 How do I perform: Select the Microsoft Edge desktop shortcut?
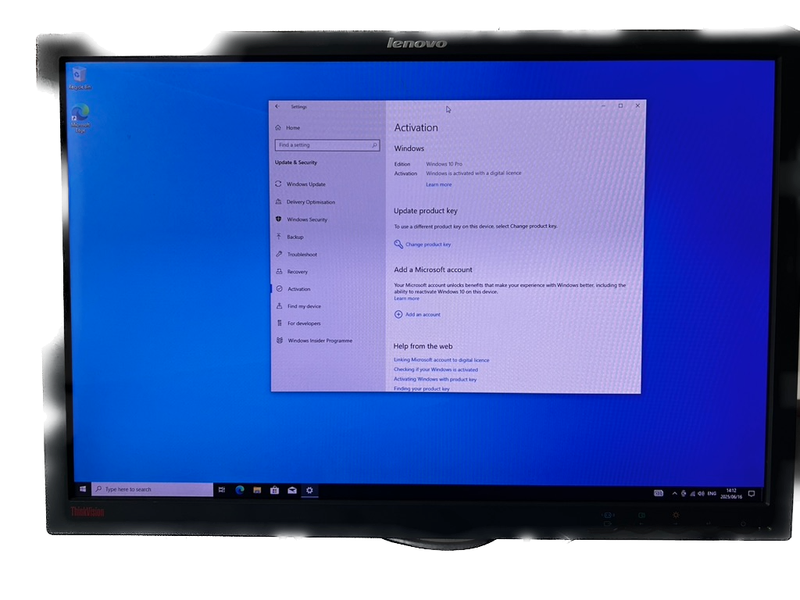tap(80, 118)
